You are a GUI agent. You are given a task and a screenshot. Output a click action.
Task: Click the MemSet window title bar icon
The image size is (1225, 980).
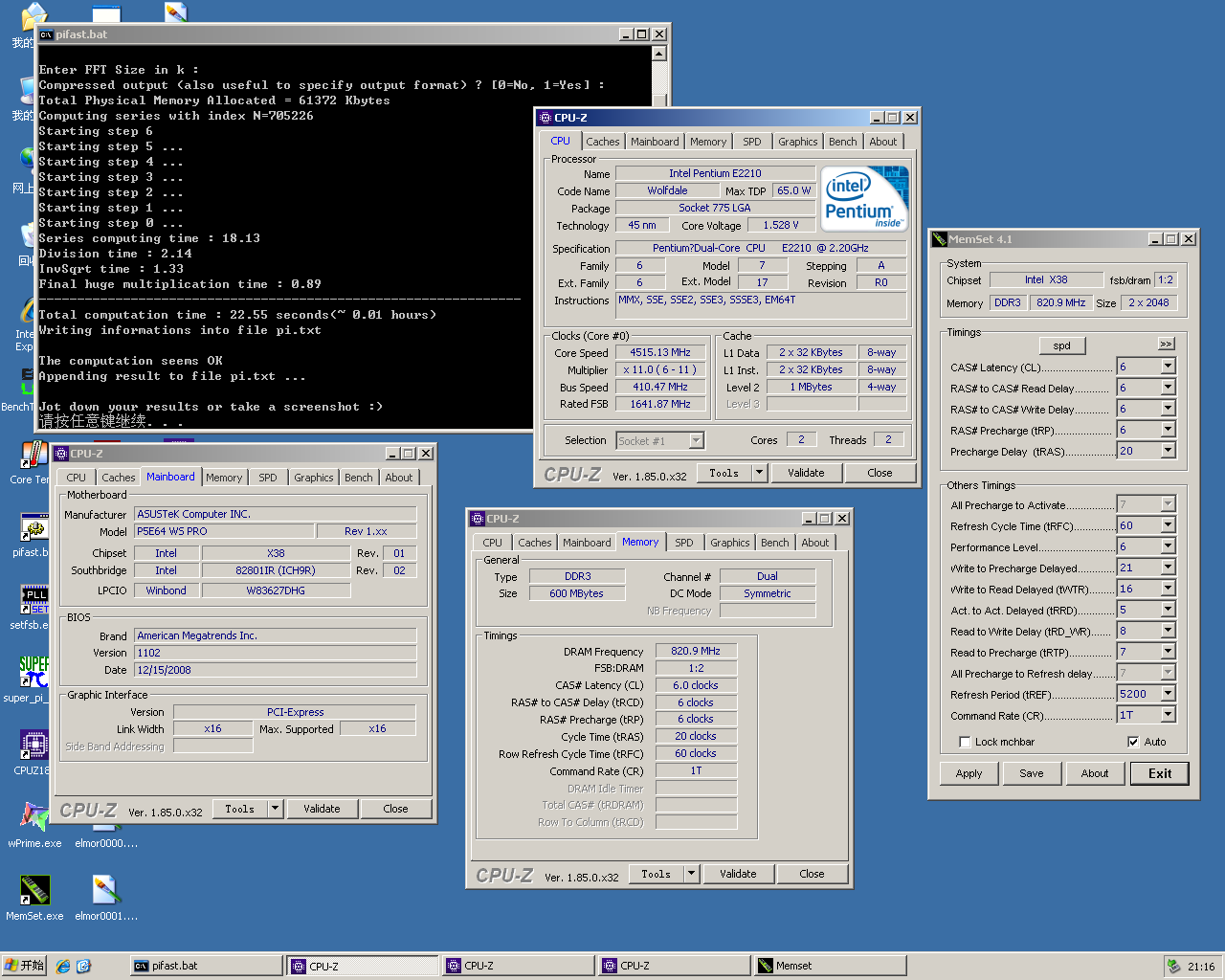940,239
